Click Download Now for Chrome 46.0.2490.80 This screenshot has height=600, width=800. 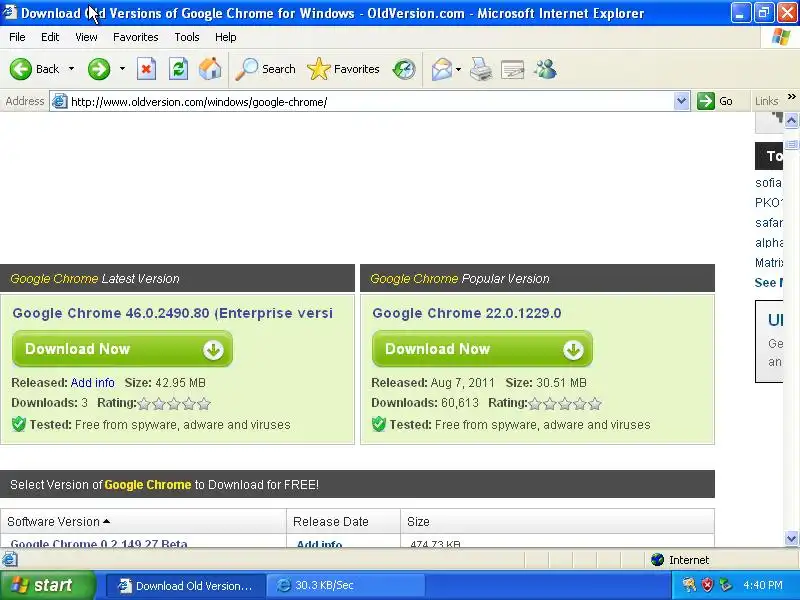coord(122,348)
